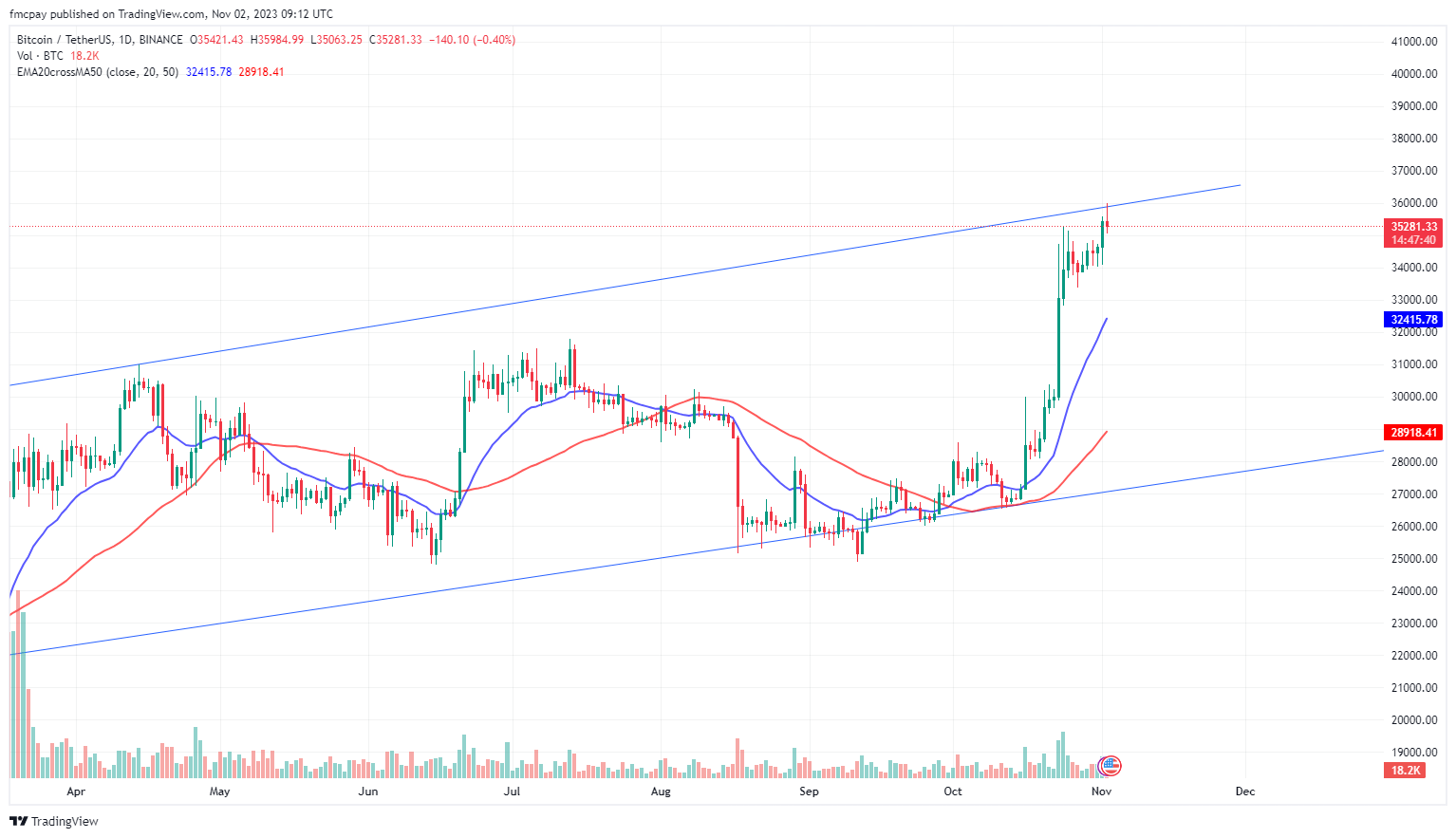
Task: Click the high value H35984.99 in legend
Action: point(276,40)
